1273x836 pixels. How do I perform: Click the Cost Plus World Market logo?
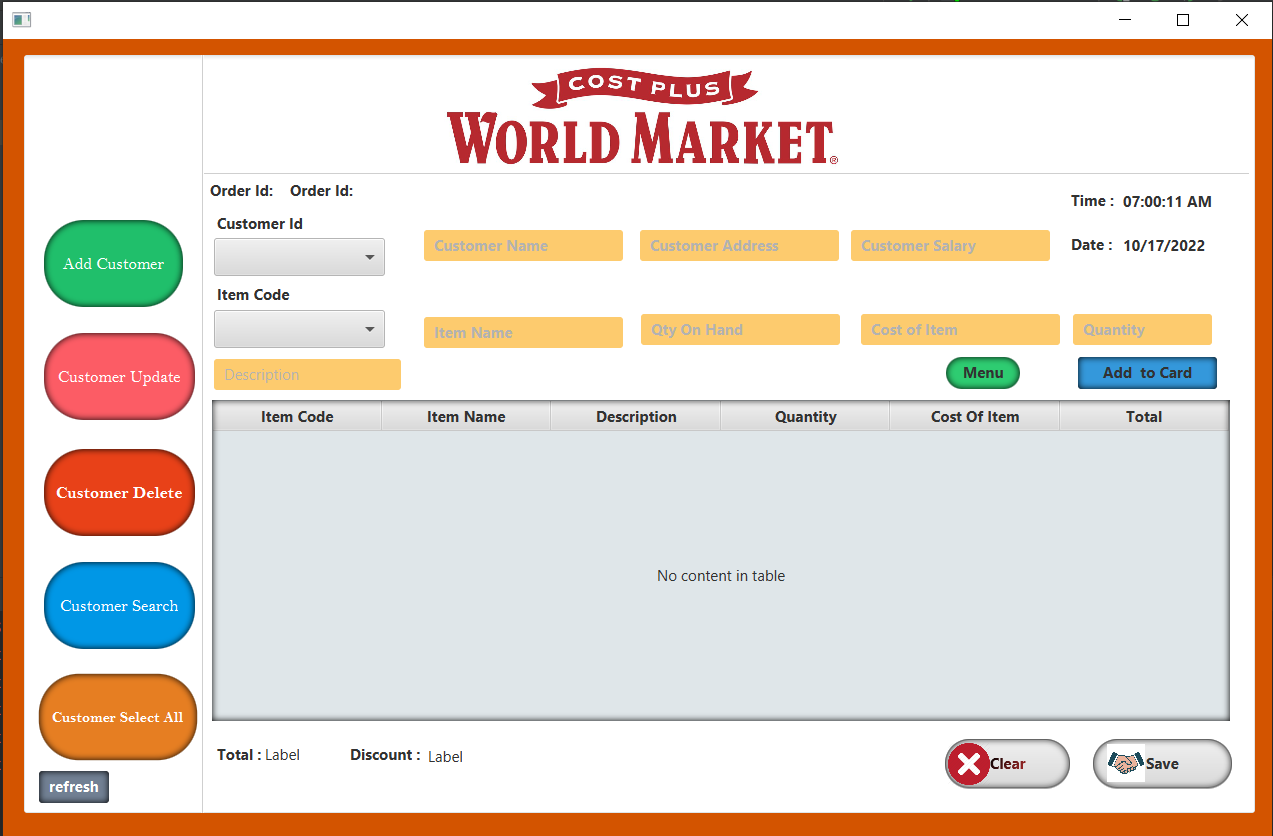[642, 117]
